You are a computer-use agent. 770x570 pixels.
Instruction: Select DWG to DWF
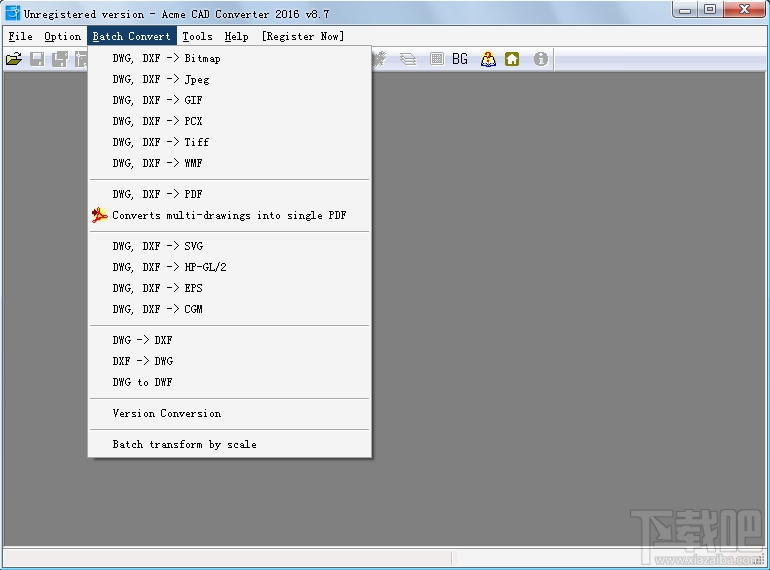[229, 382]
